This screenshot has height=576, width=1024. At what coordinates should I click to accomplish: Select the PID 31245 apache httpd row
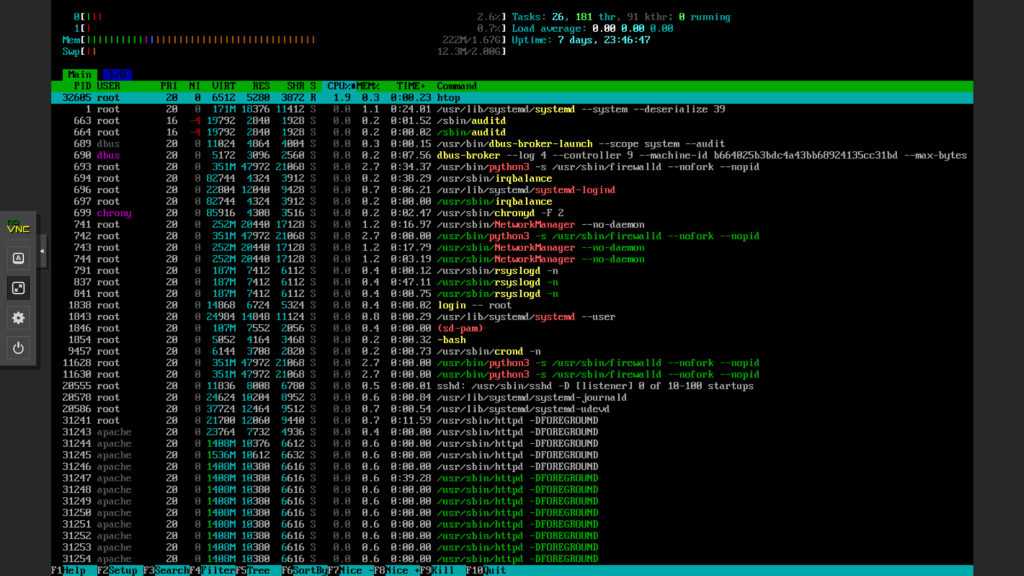tap(512, 455)
